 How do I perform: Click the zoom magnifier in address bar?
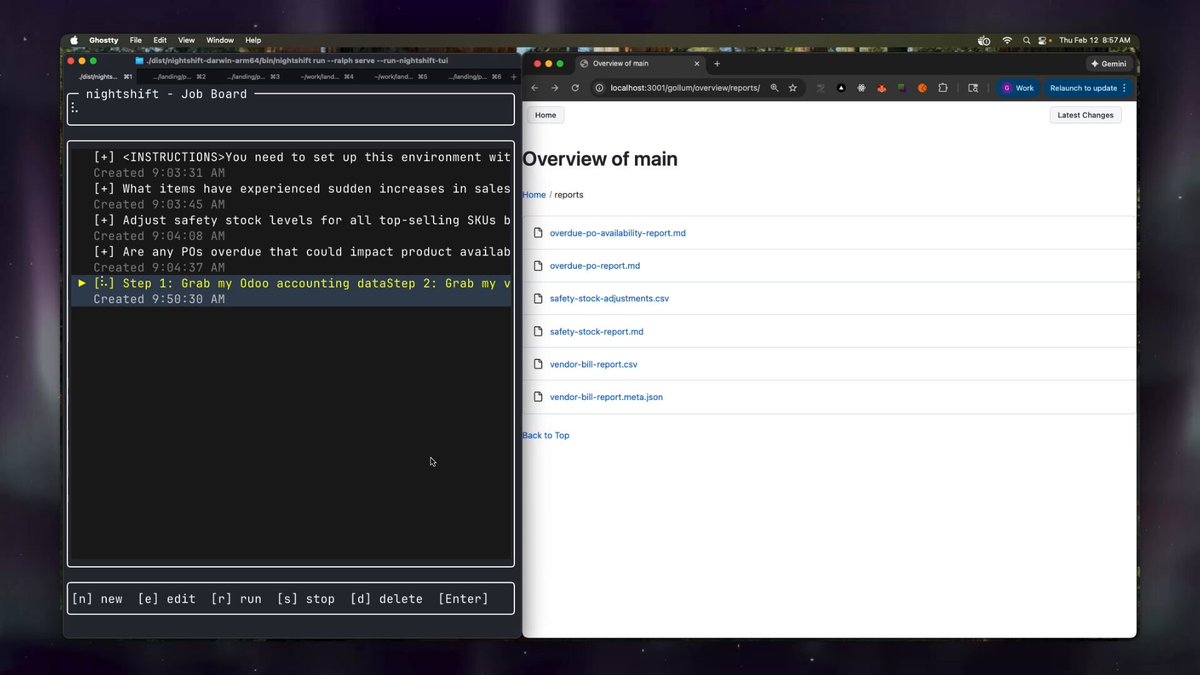click(x=774, y=88)
